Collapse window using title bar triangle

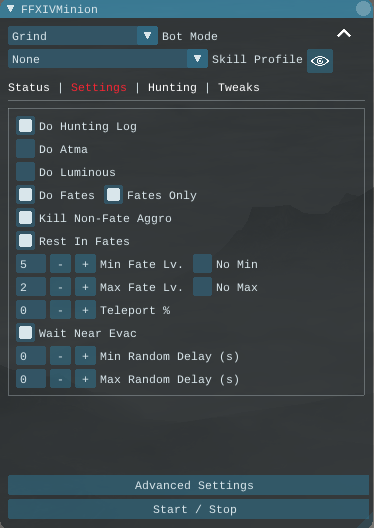10,9
